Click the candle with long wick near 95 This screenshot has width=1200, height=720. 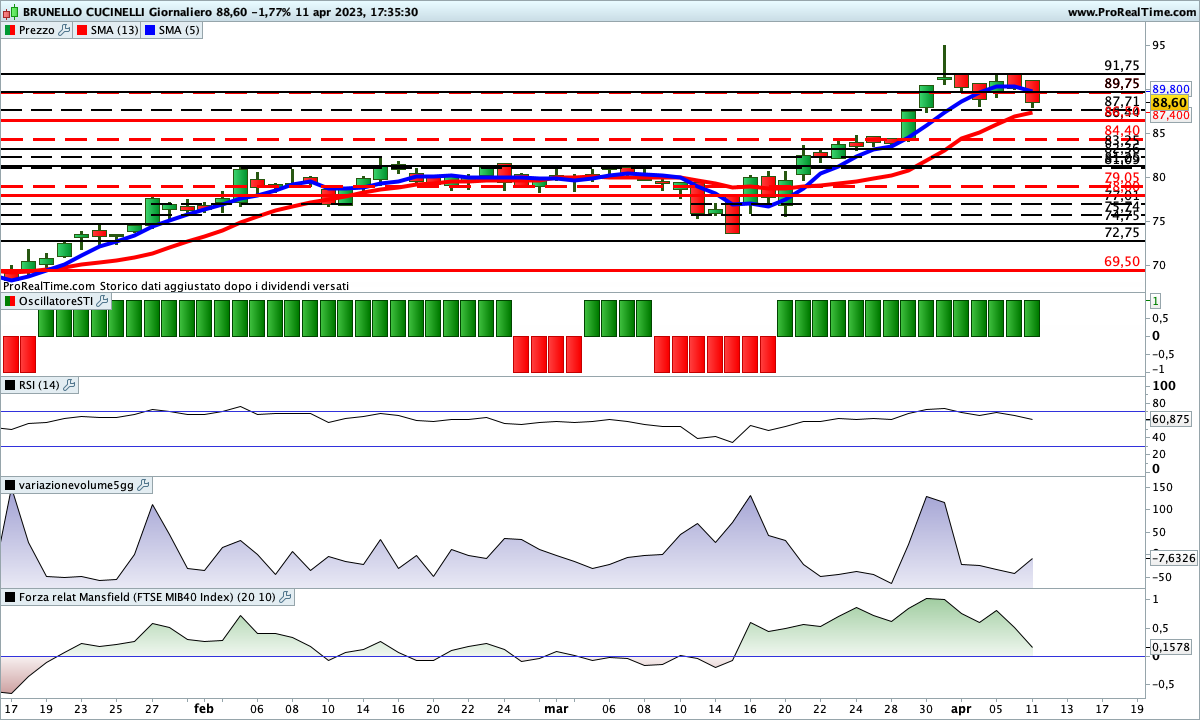944,63
